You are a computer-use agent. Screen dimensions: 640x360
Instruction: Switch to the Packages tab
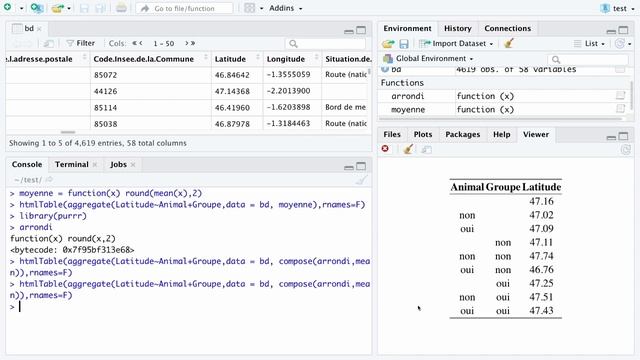[462, 134]
